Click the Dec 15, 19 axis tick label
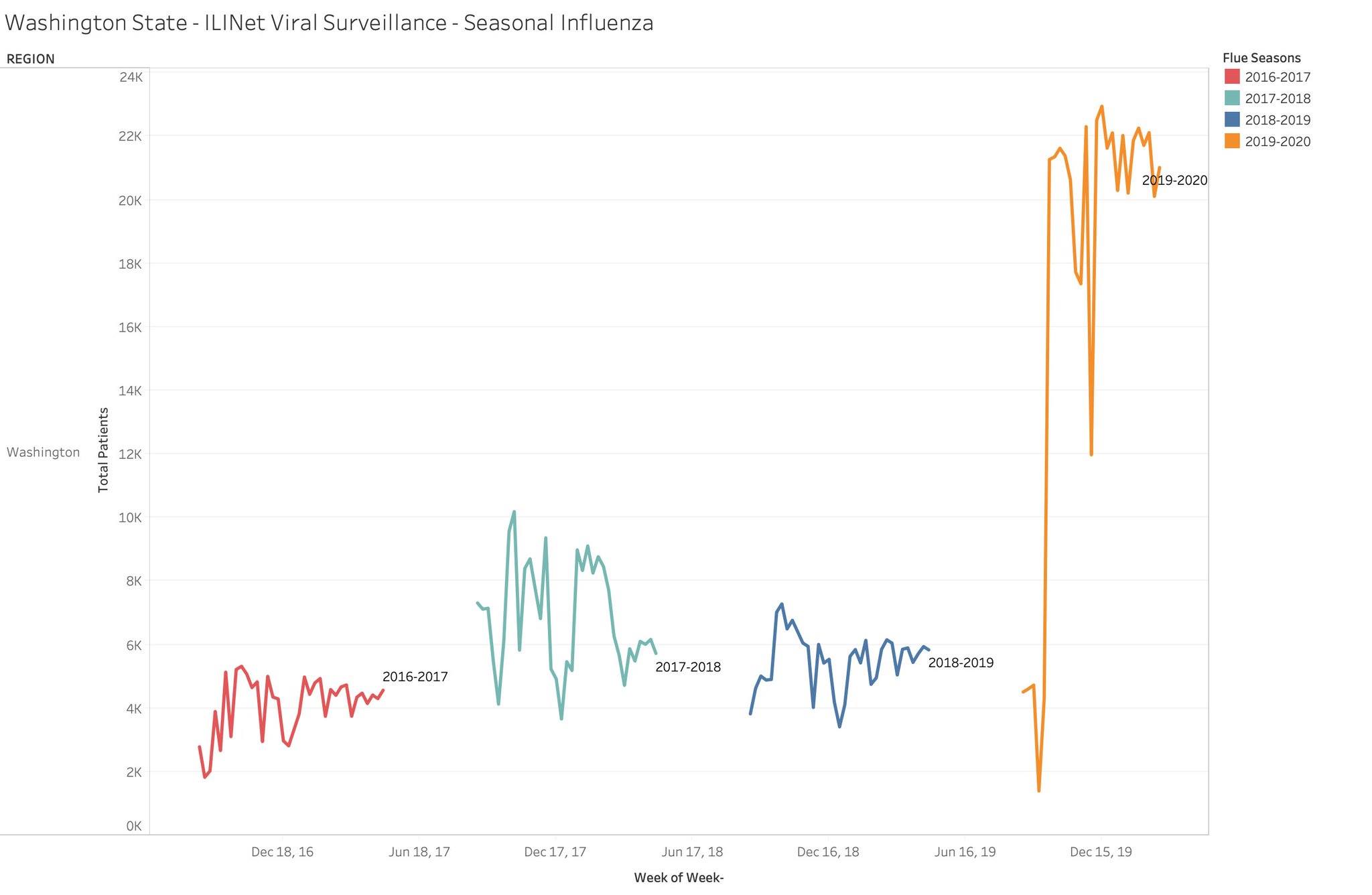 (x=1101, y=852)
